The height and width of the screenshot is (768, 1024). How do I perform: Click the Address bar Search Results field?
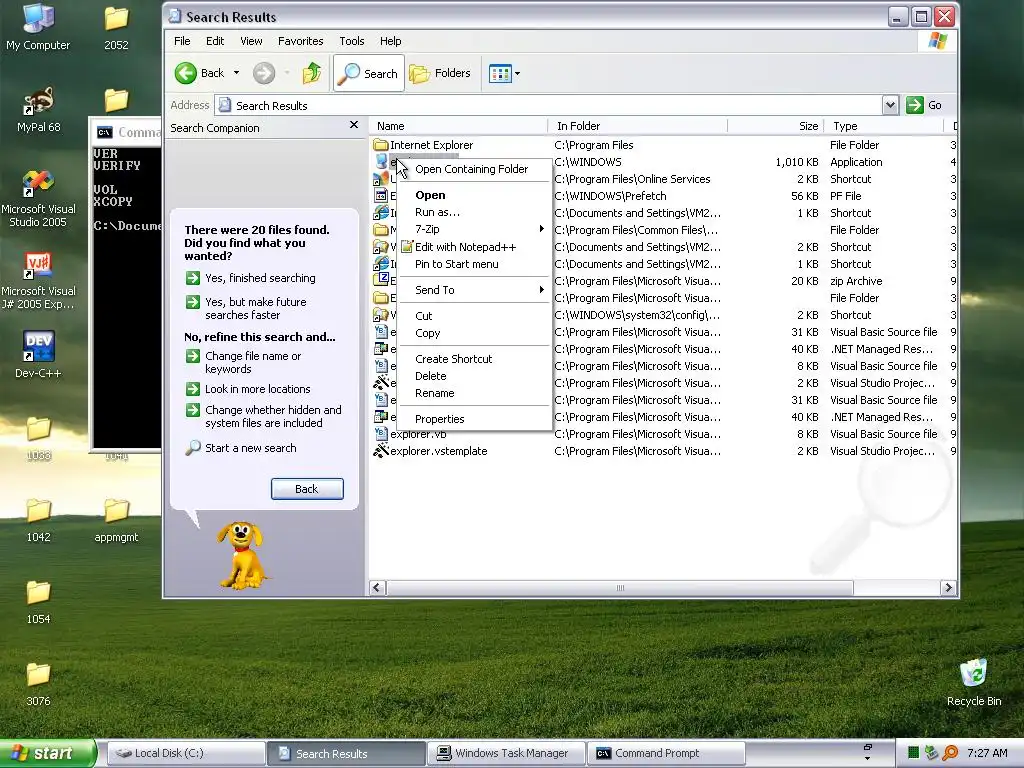(x=548, y=105)
